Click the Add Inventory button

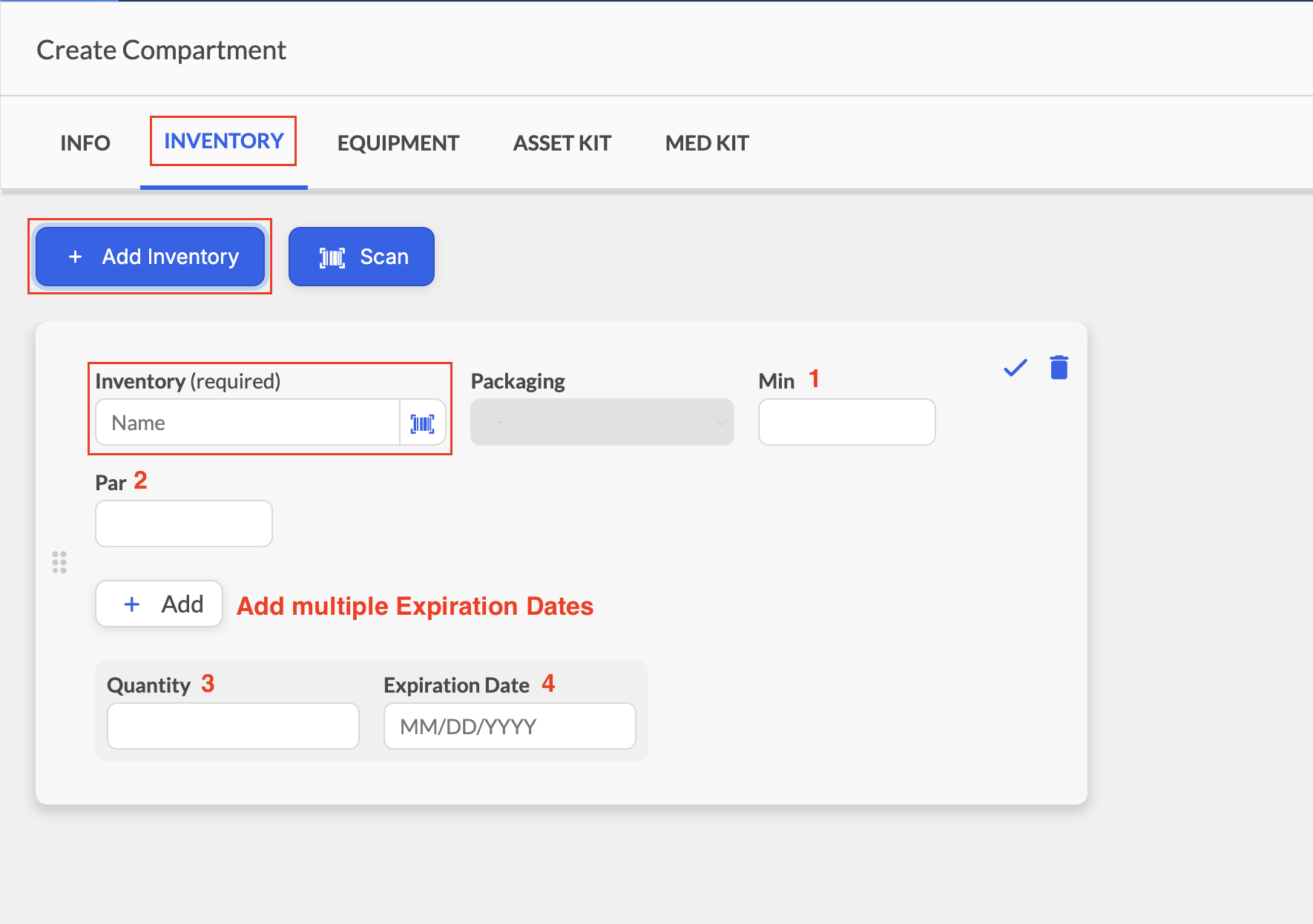tap(151, 257)
